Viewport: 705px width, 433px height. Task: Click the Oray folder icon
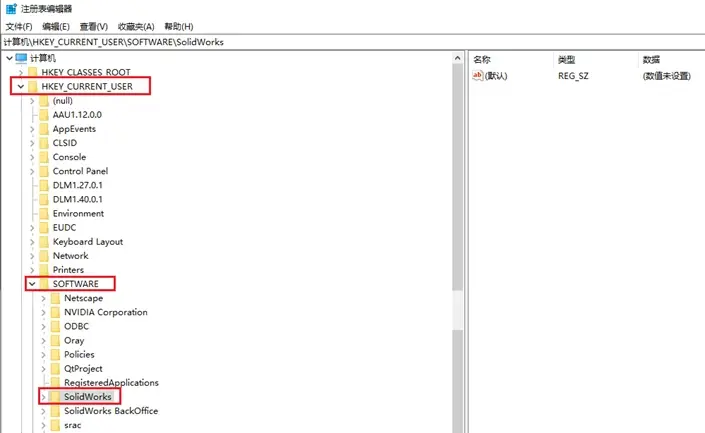coord(55,340)
